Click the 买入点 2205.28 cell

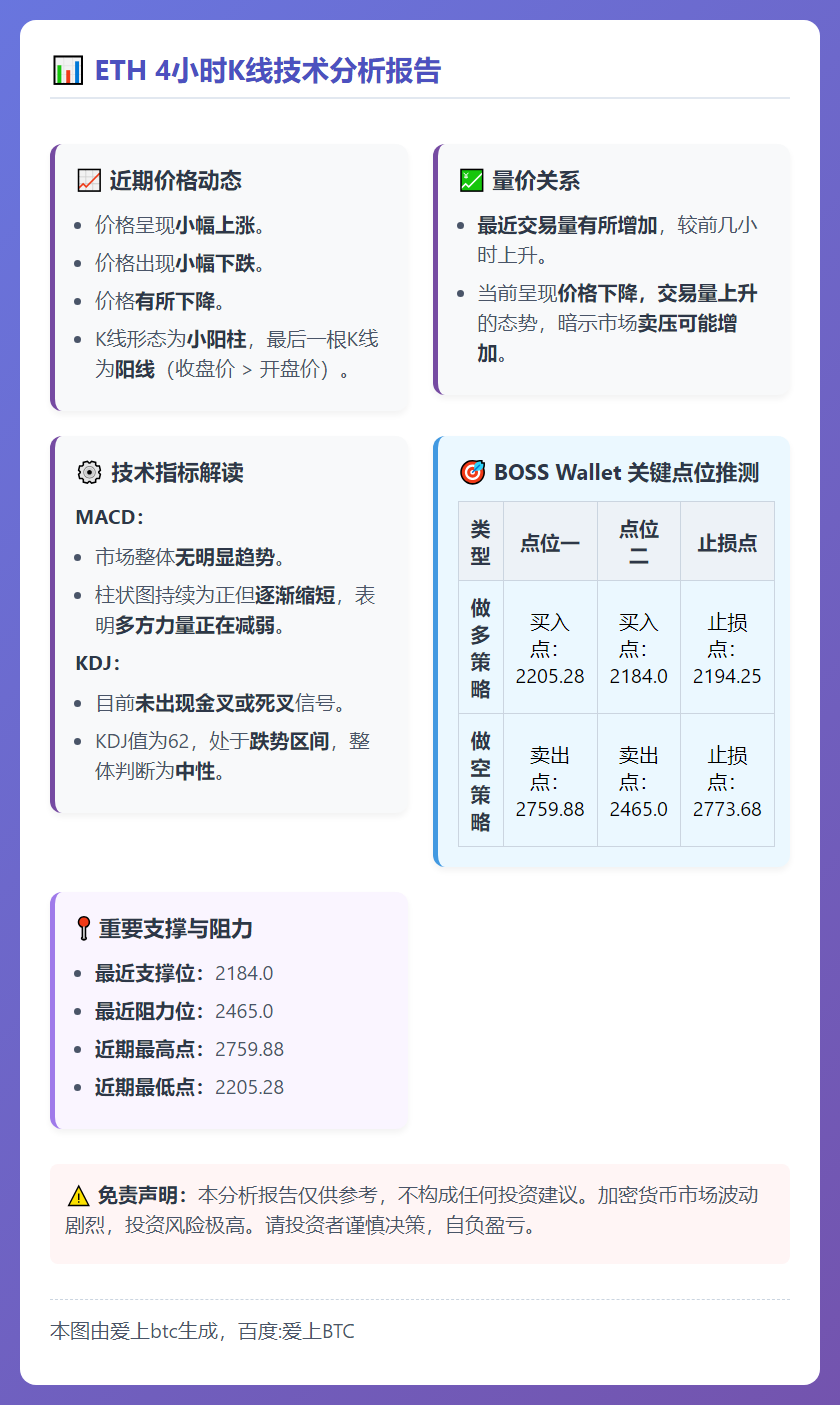click(550, 648)
